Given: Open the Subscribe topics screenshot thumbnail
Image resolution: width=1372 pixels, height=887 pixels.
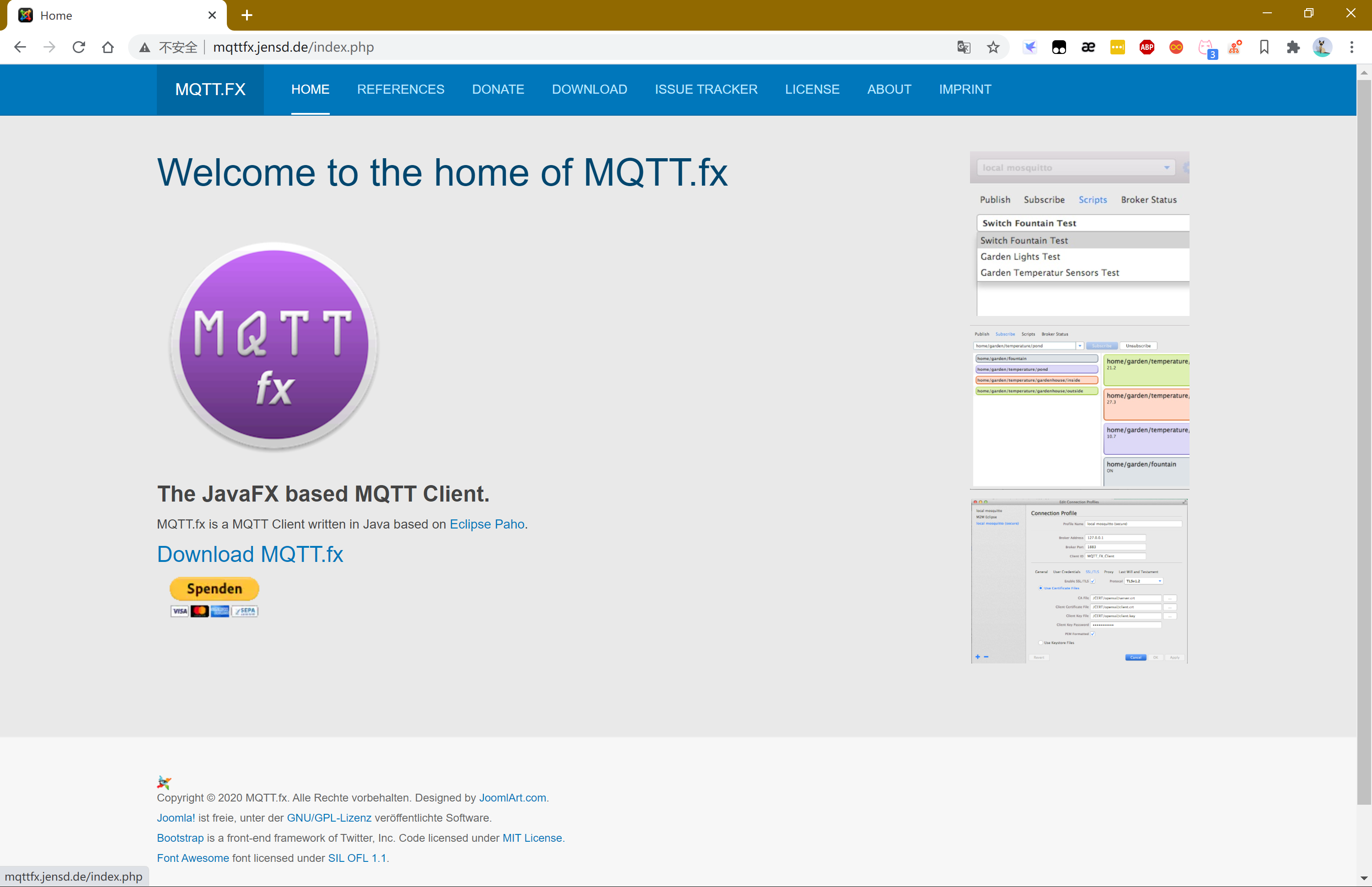Looking at the screenshot, I should pyautogui.click(x=1079, y=408).
